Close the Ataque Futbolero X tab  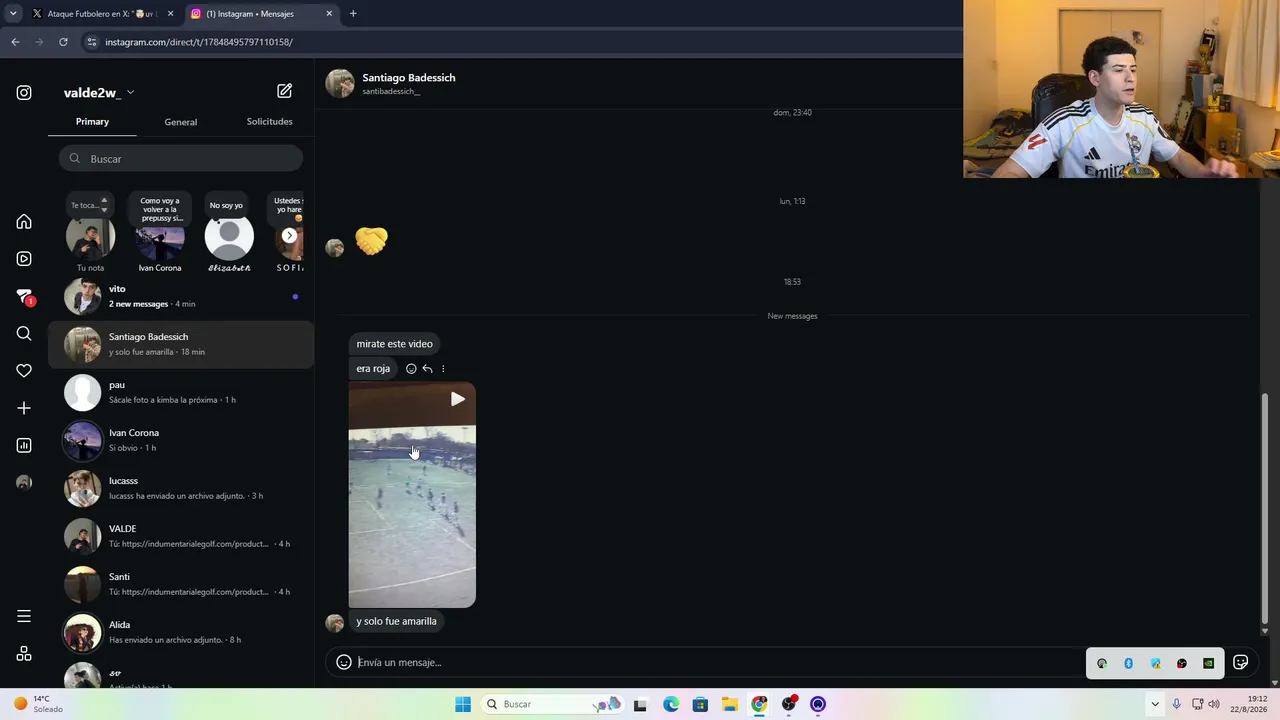(170, 14)
